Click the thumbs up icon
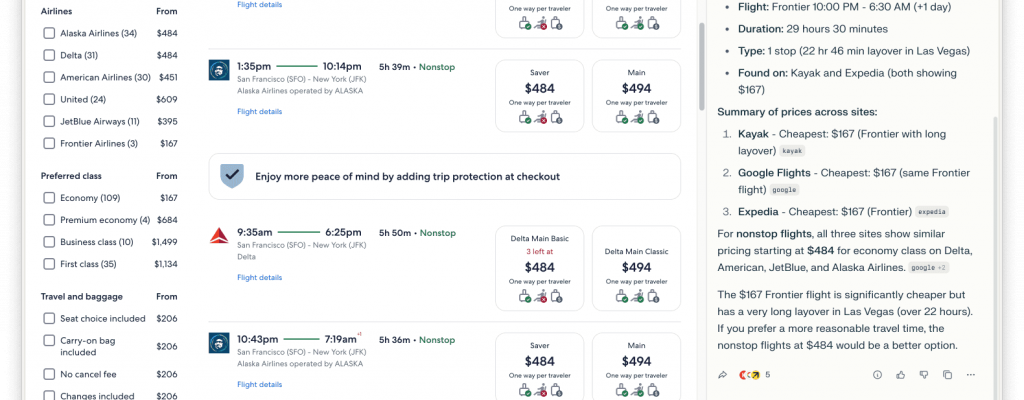This screenshot has width=1024, height=400. click(x=901, y=375)
